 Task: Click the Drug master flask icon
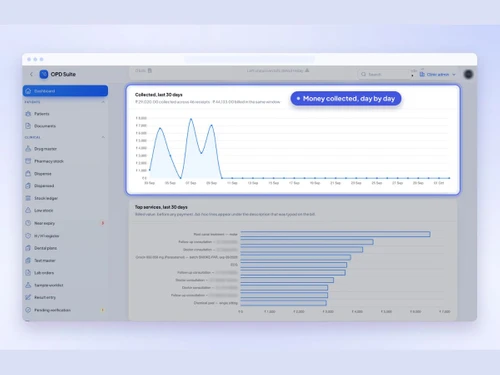(x=28, y=149)
